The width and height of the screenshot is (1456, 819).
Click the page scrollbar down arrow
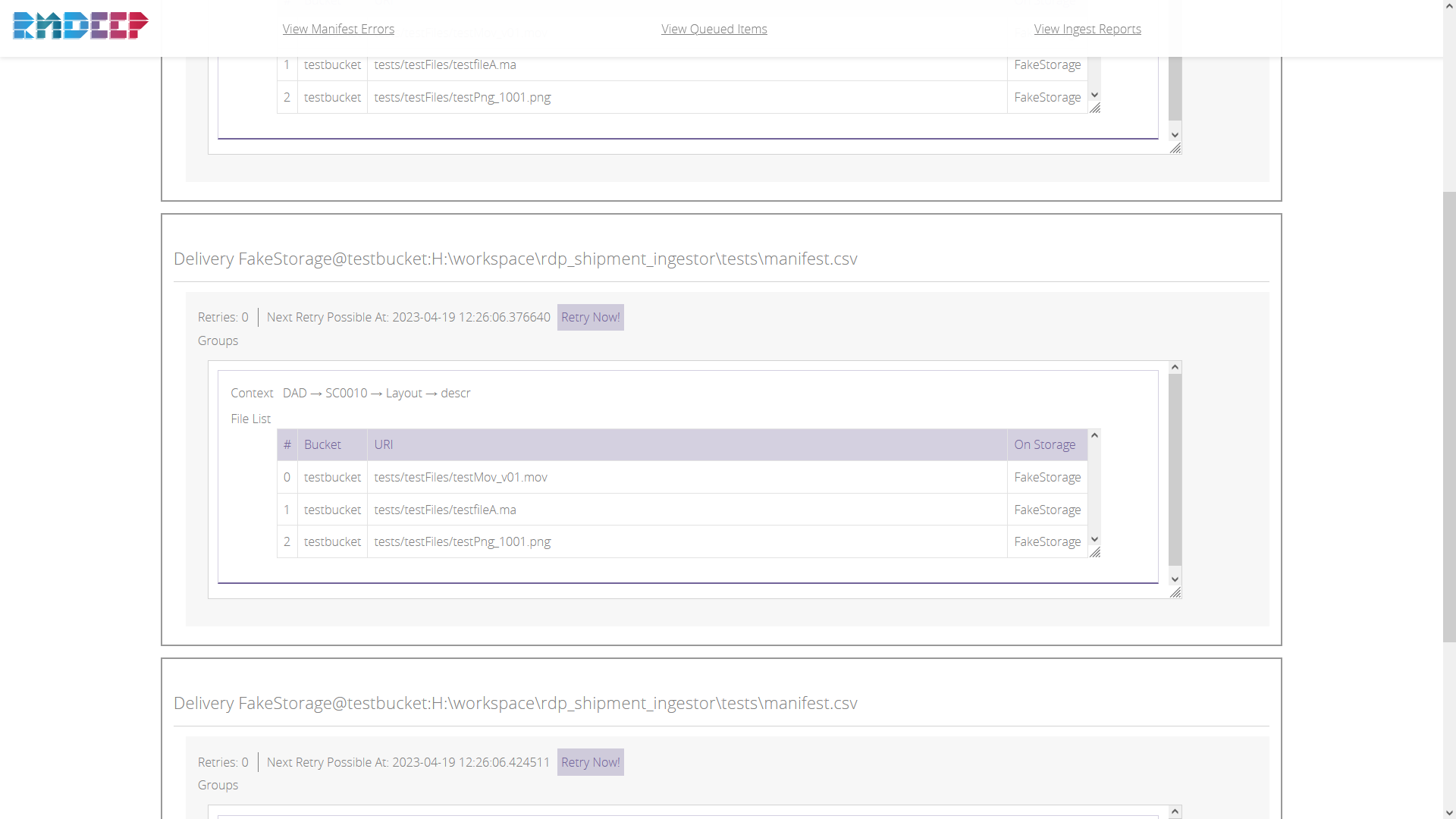(1449, 812)
